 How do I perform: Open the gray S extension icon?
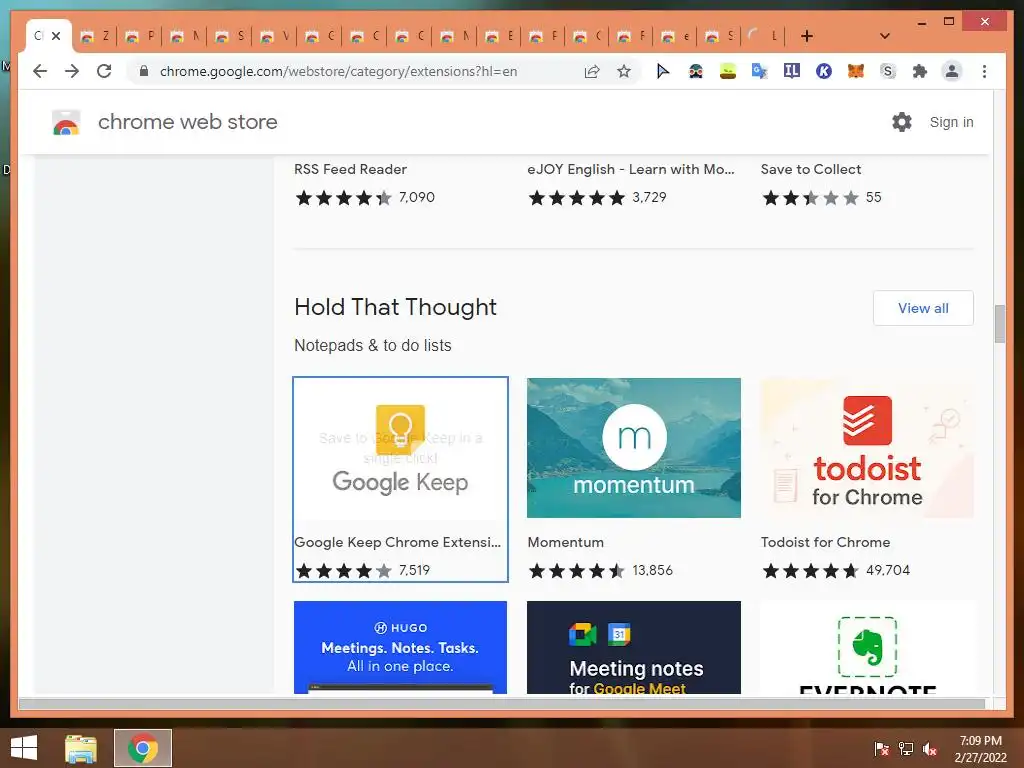888,71
